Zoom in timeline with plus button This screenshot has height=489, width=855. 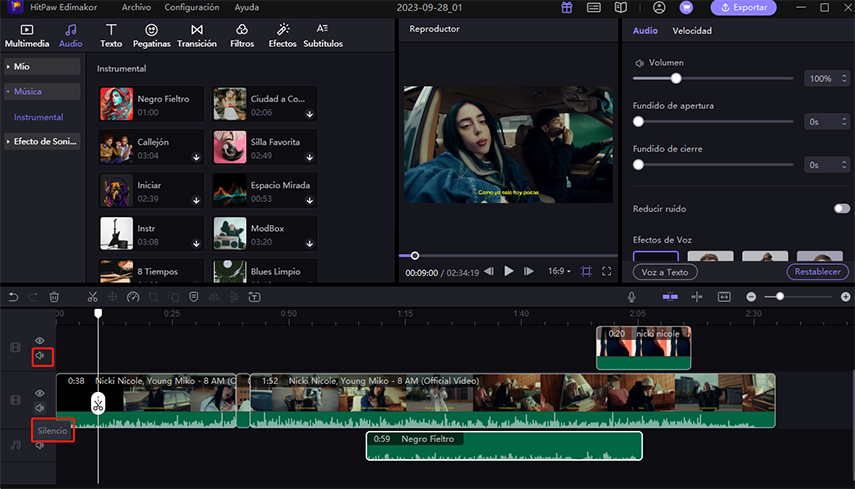(845, 297)
